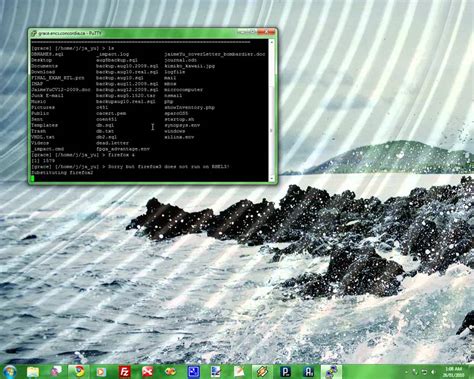Click 'startup.sh' in the listing

[179, 119]
